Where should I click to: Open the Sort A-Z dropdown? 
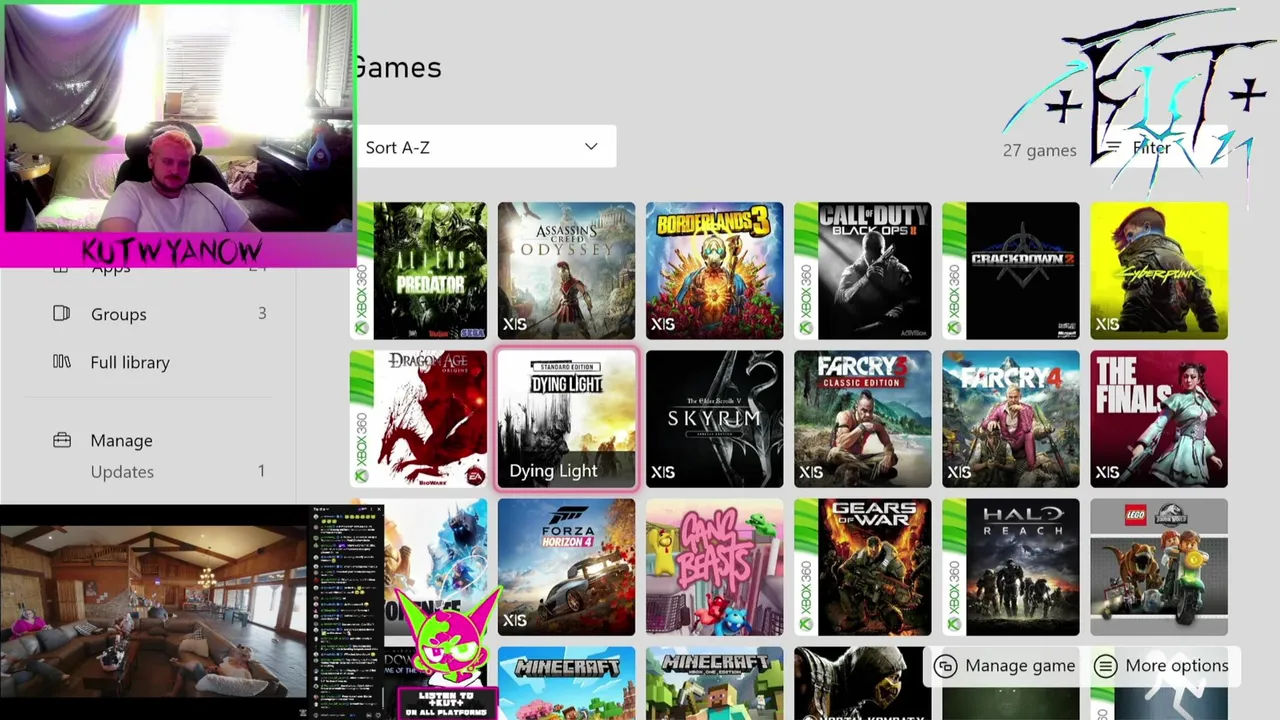pyautogui.click(x=486, y=147)
